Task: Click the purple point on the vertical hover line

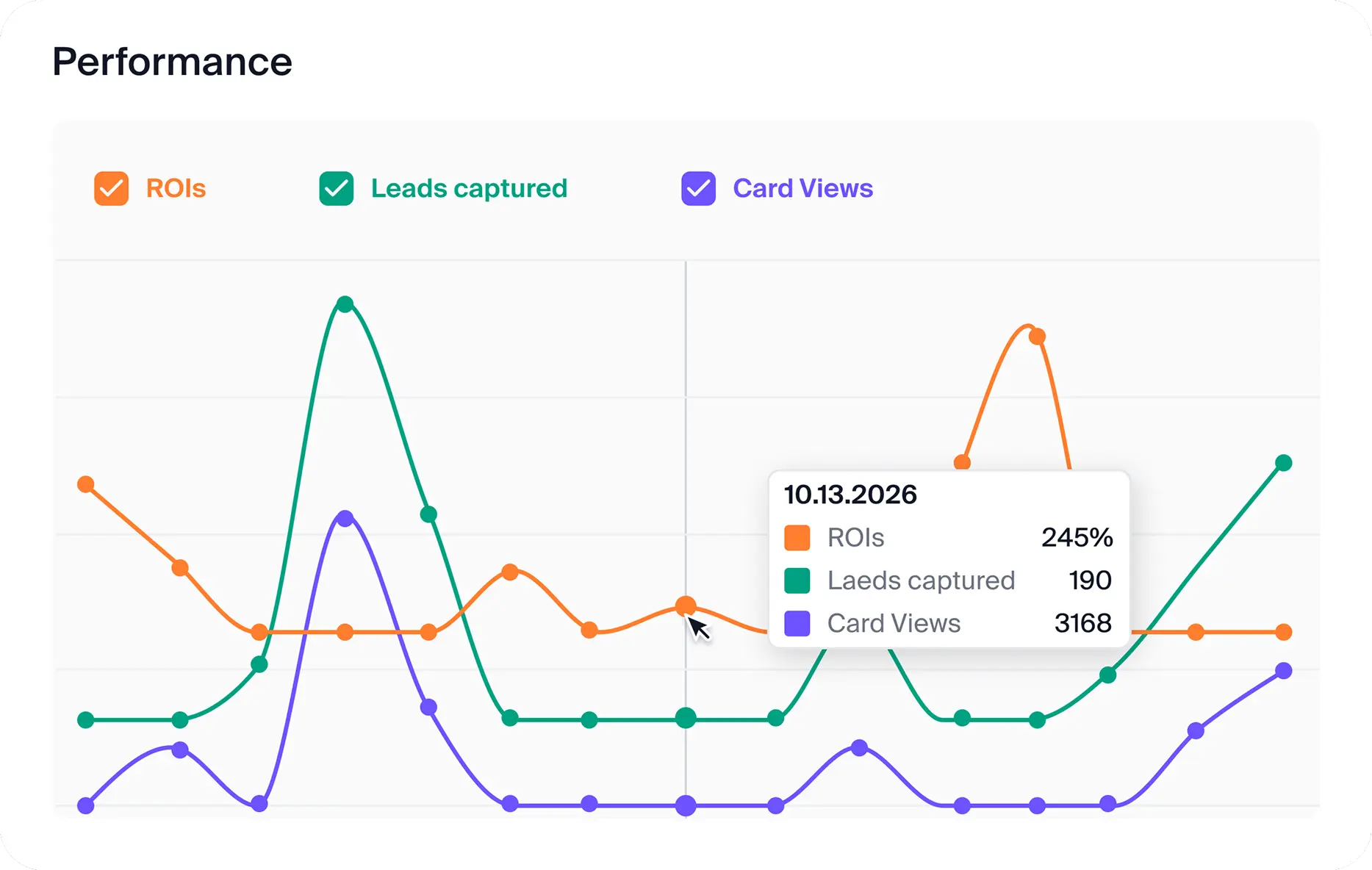Action: point(685,805)
